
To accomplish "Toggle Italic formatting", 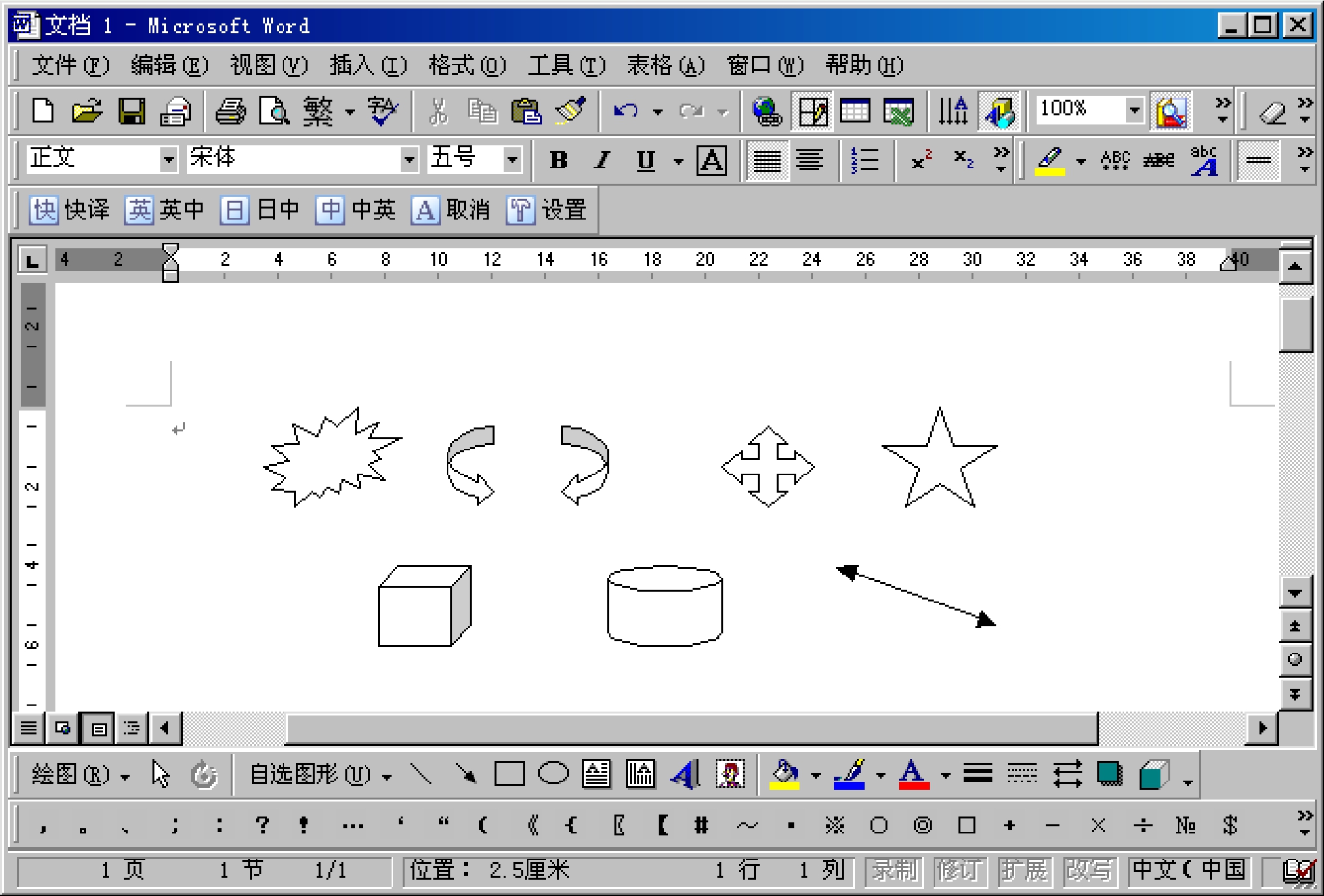I will click(x=603, y=160).
